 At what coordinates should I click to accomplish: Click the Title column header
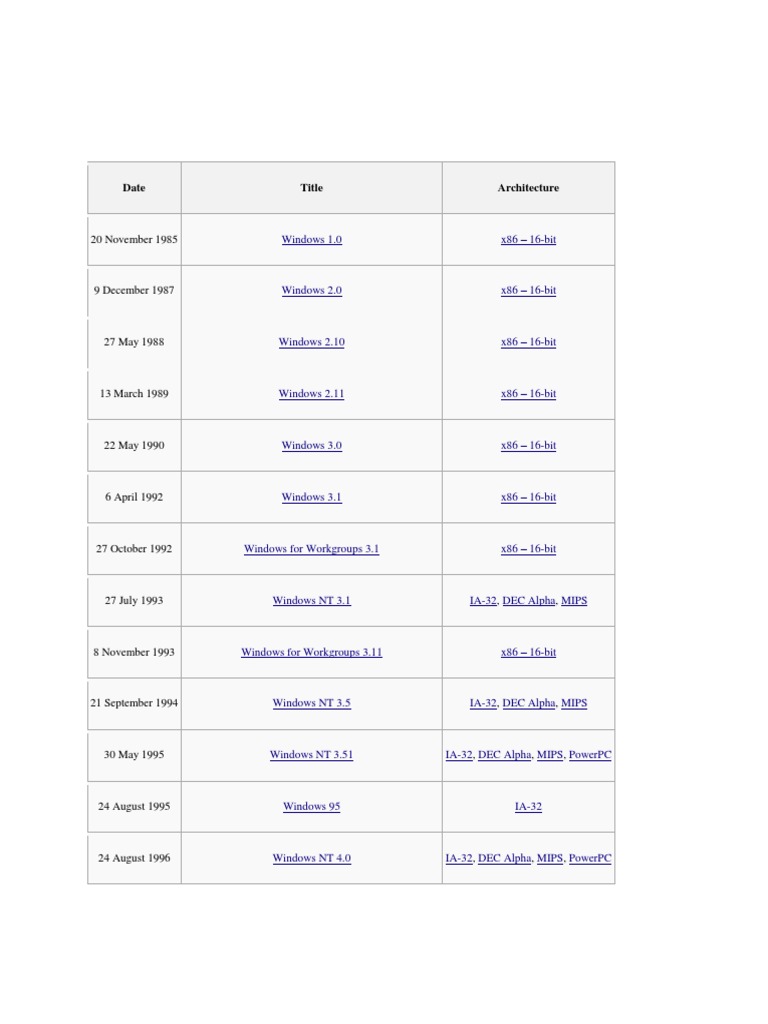coord(311,188)
